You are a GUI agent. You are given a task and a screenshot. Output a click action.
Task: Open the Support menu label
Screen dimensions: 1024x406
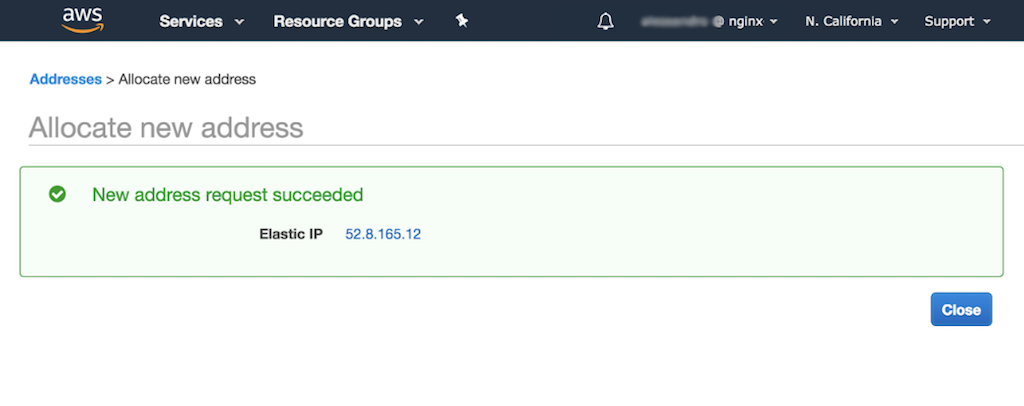point(949,21)
